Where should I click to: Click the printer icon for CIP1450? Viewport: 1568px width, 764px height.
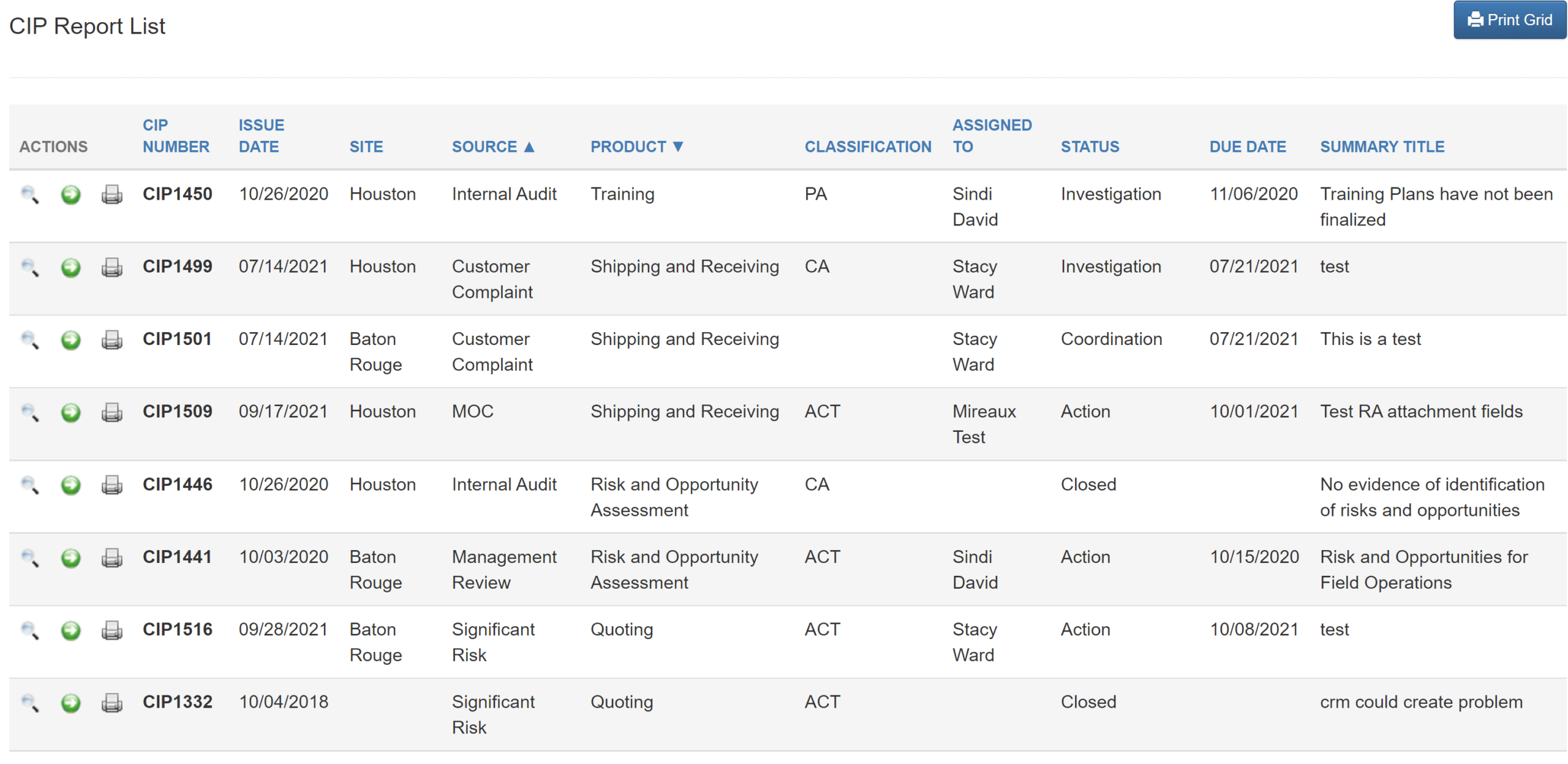[111, 194]
